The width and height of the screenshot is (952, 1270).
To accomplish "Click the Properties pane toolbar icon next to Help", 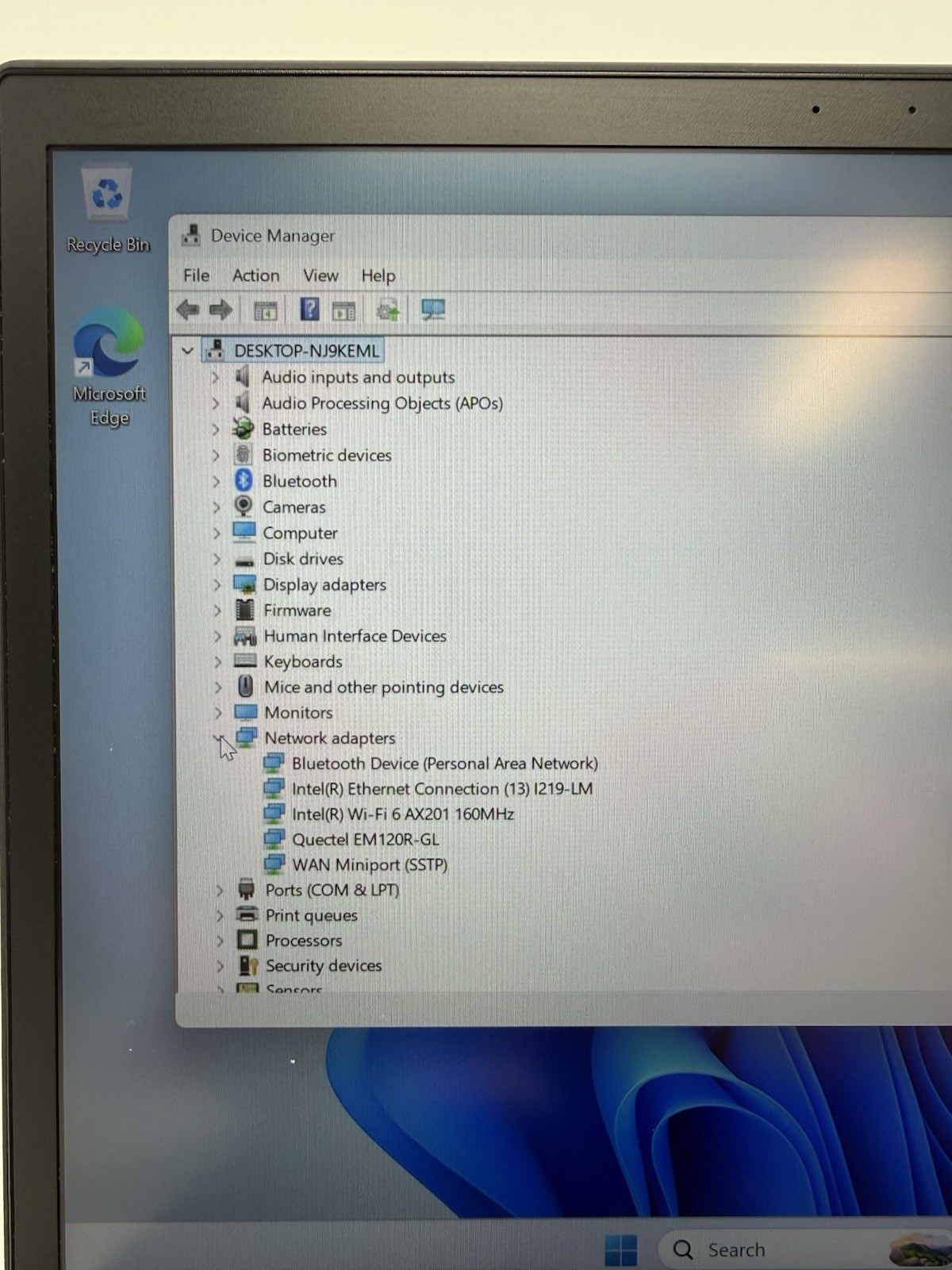I will [x=344, y=310].
